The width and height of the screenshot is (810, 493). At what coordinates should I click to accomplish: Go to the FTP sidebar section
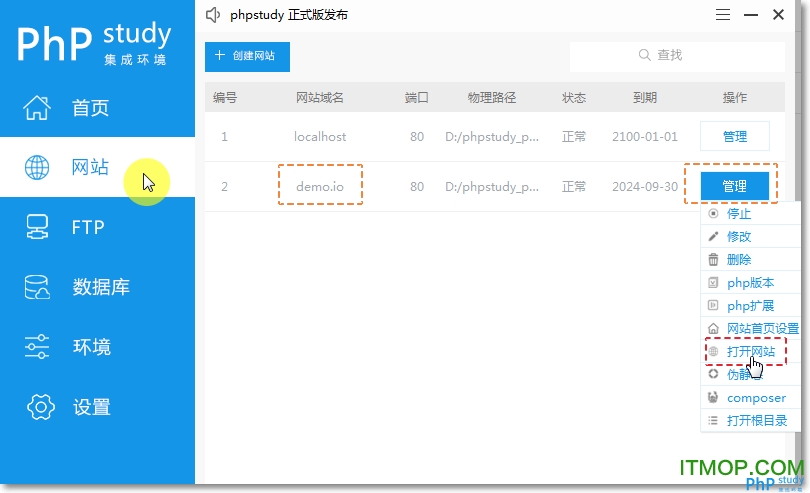pos(97,227)
